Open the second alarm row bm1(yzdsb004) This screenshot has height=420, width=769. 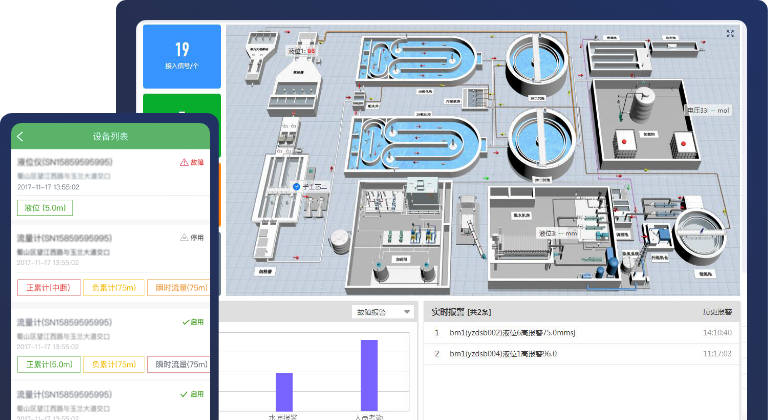[510, 354]
